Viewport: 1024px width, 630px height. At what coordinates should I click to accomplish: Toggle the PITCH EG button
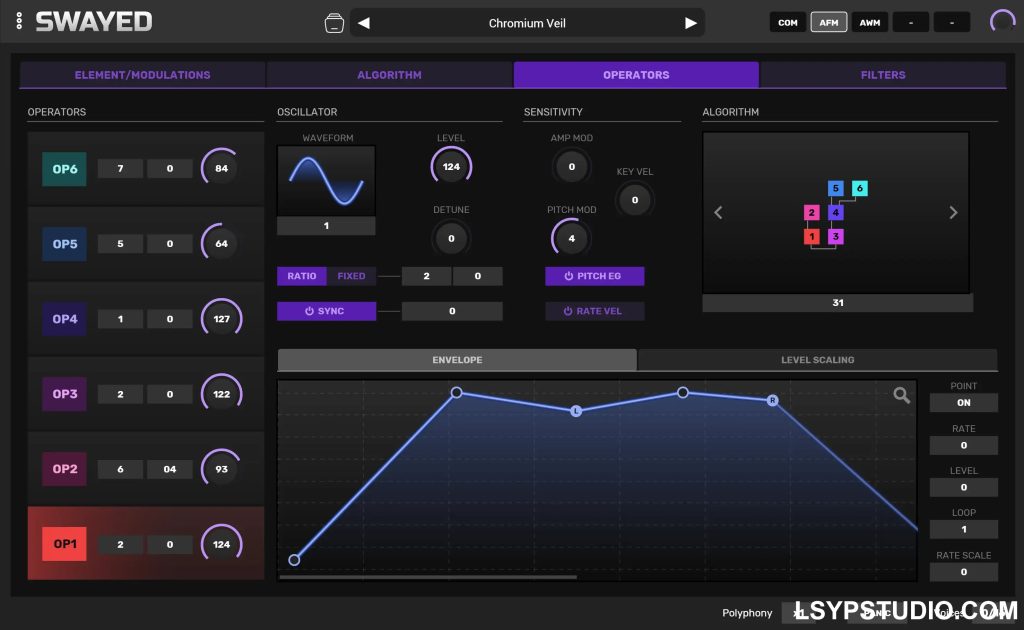595,276
